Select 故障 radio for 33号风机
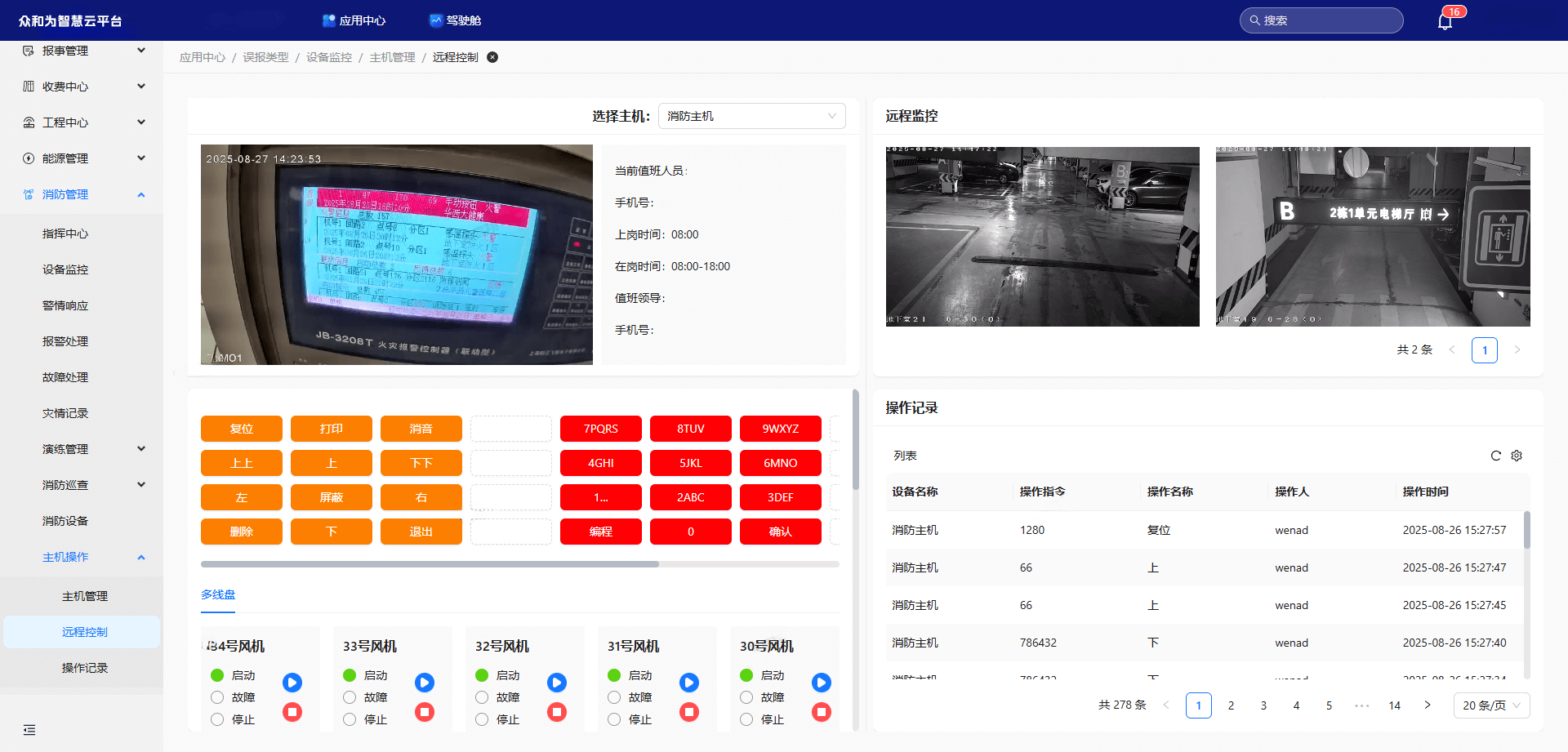This screenshot has width=1568, height=752. pyautogui.click(x=350, y=697)
